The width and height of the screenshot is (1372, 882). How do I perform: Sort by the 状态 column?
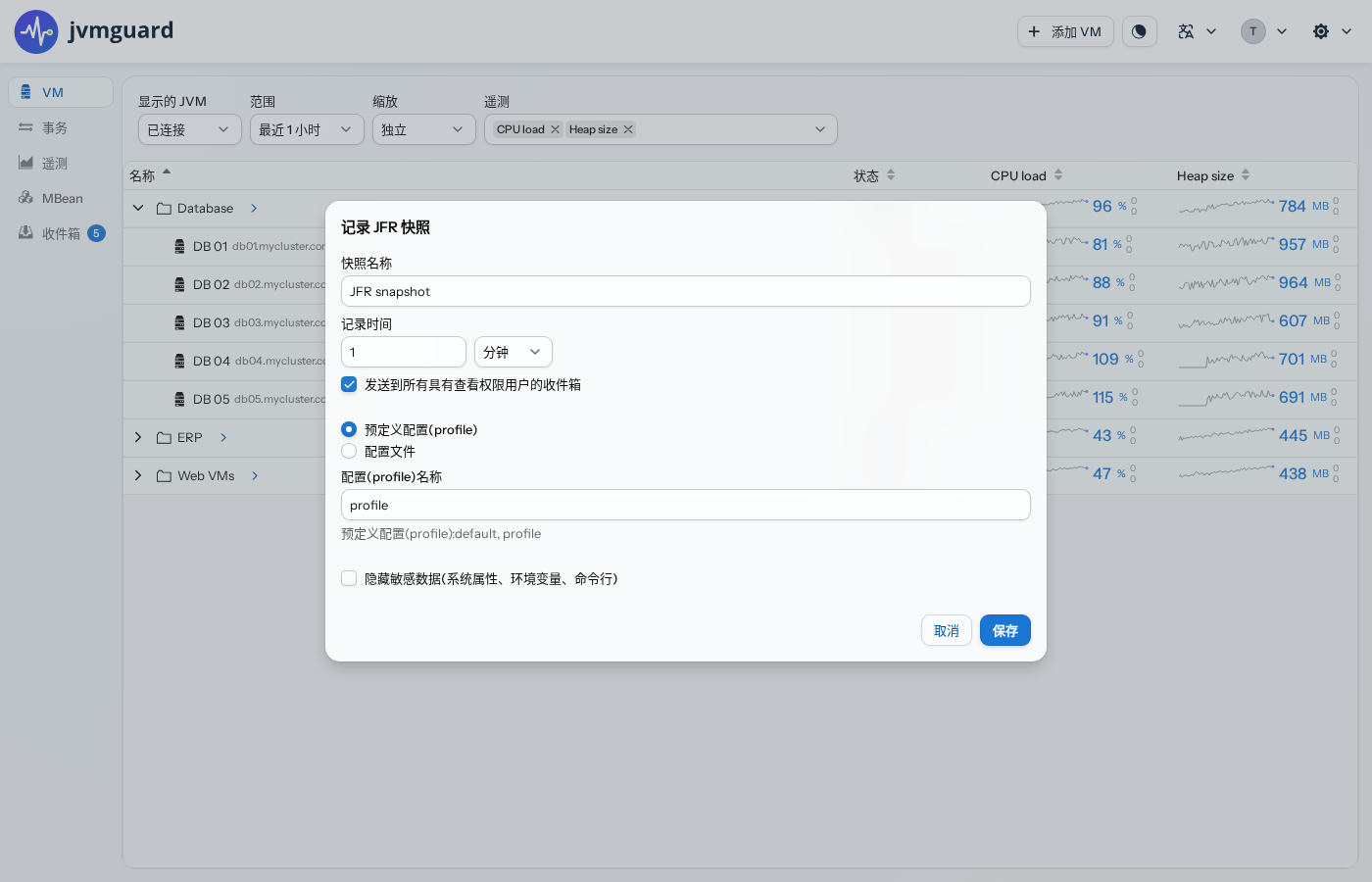tap(891, 175)
